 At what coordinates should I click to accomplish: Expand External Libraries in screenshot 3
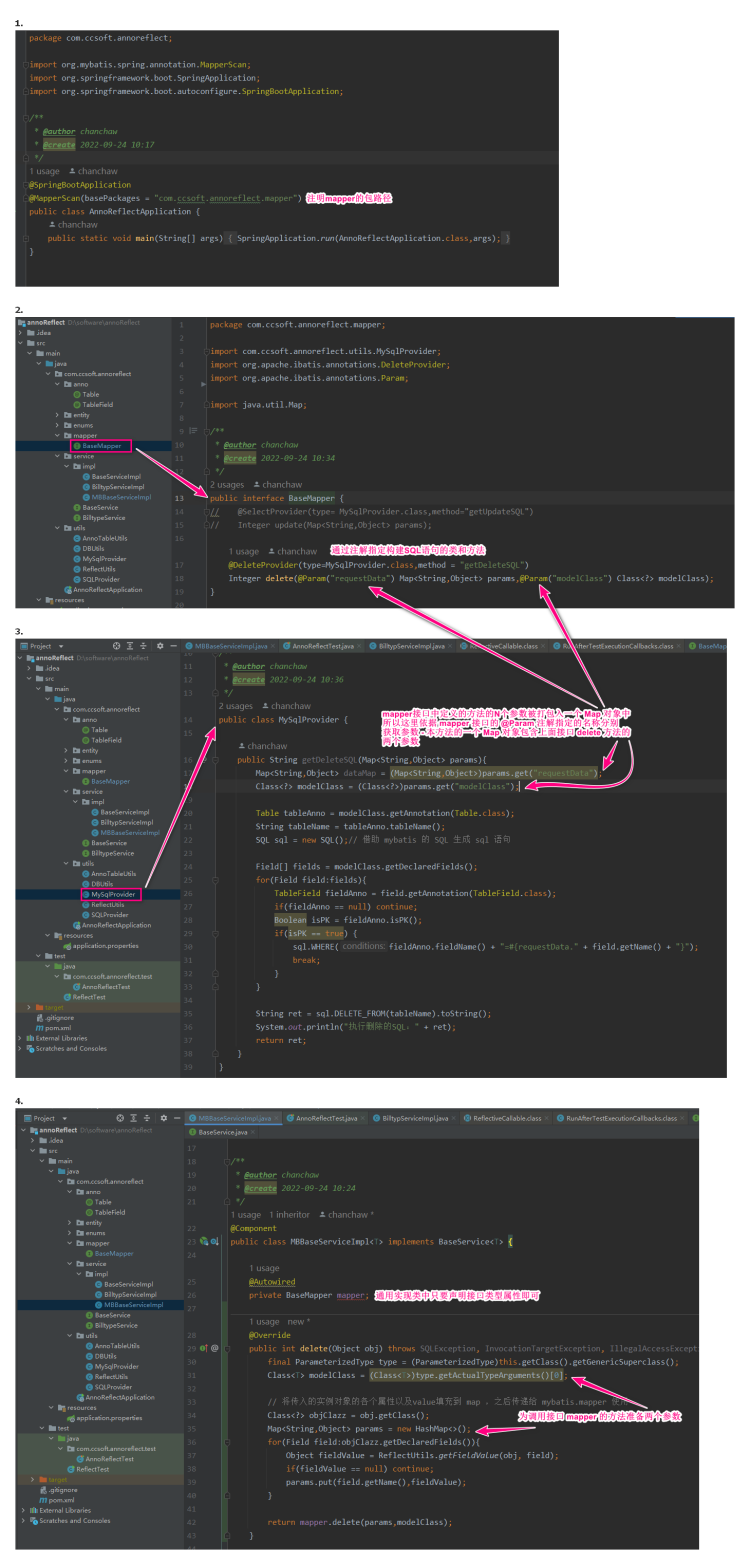(19, 1038)
